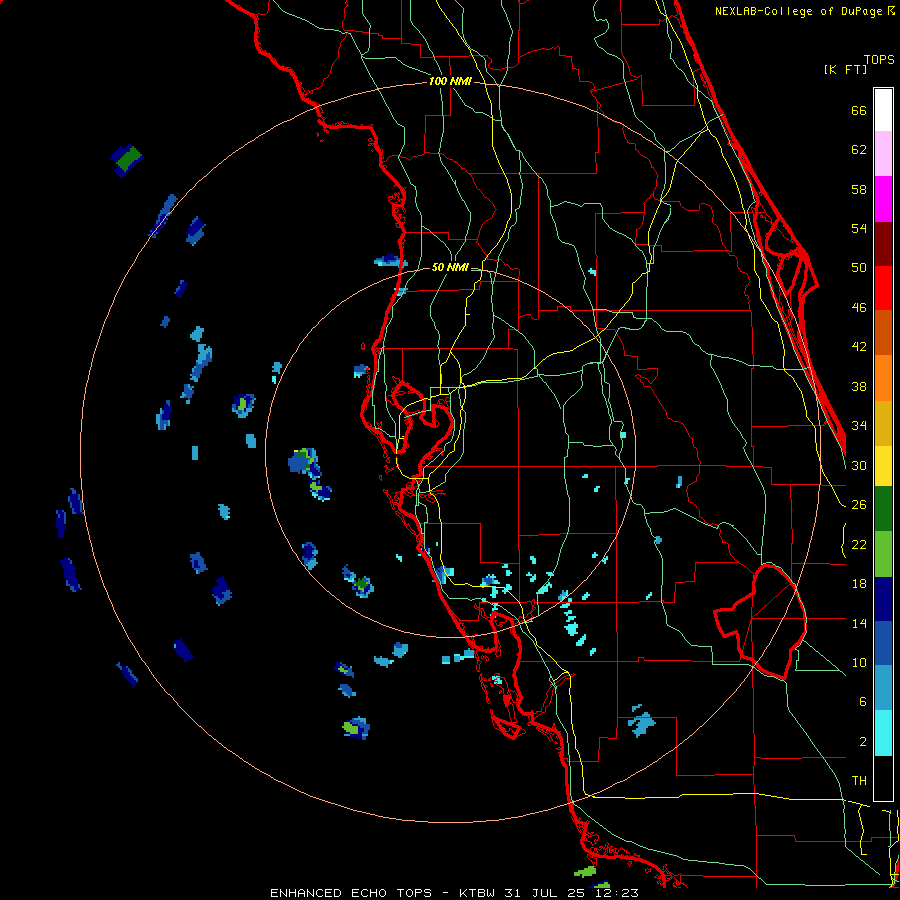Click the dark orange 42-46 kft legend swatch
The width and height of the screenshot is (900, 900).
pyautogui.click(x=883, y=333)
